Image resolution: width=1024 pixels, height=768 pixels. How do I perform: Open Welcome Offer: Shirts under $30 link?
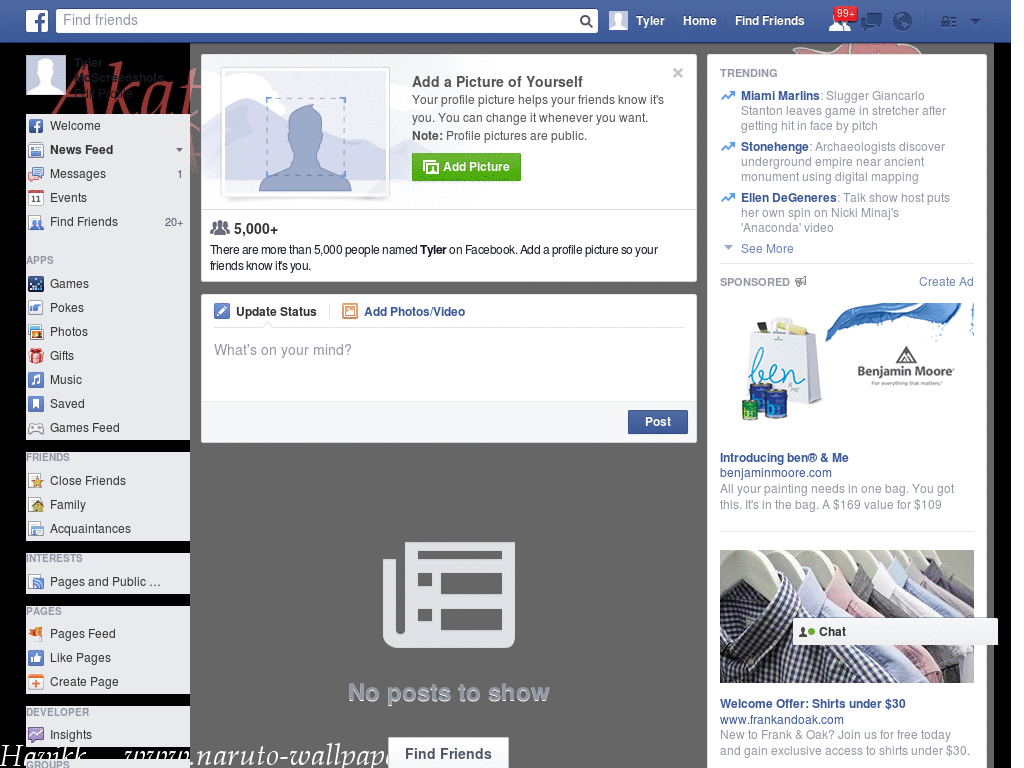812,704
